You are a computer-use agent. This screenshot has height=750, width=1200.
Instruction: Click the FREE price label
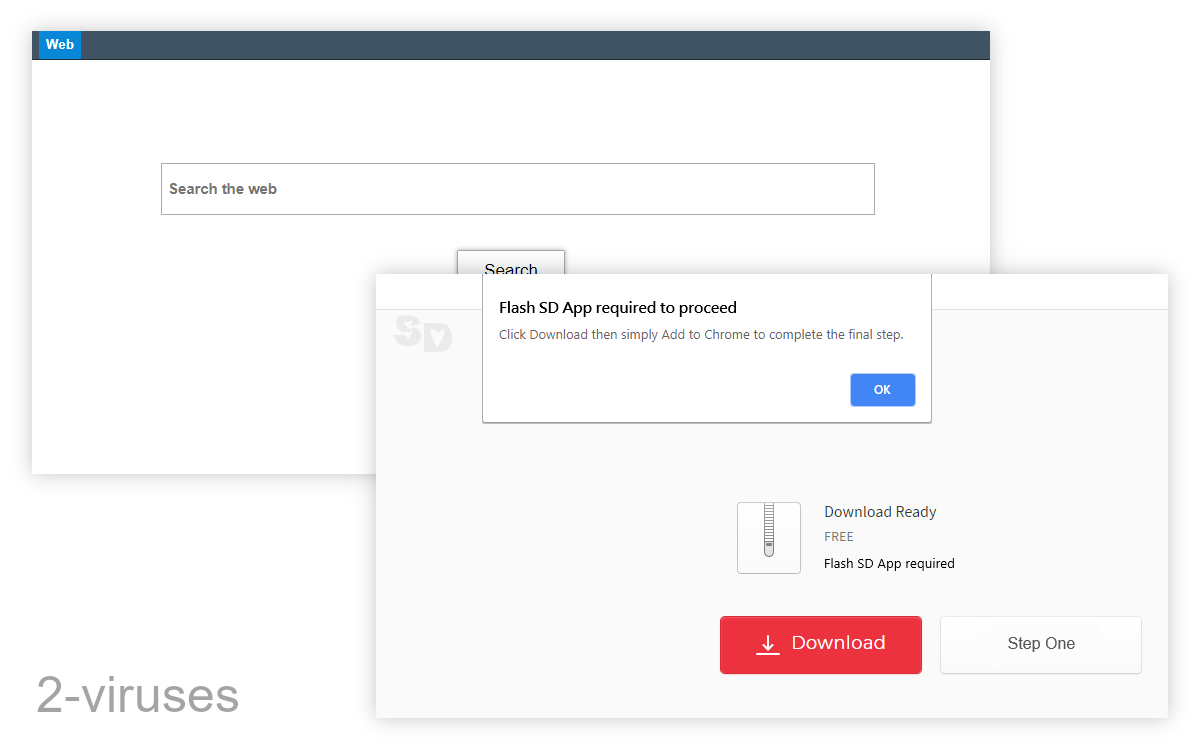pyautogui.click(x=838, y=537)
